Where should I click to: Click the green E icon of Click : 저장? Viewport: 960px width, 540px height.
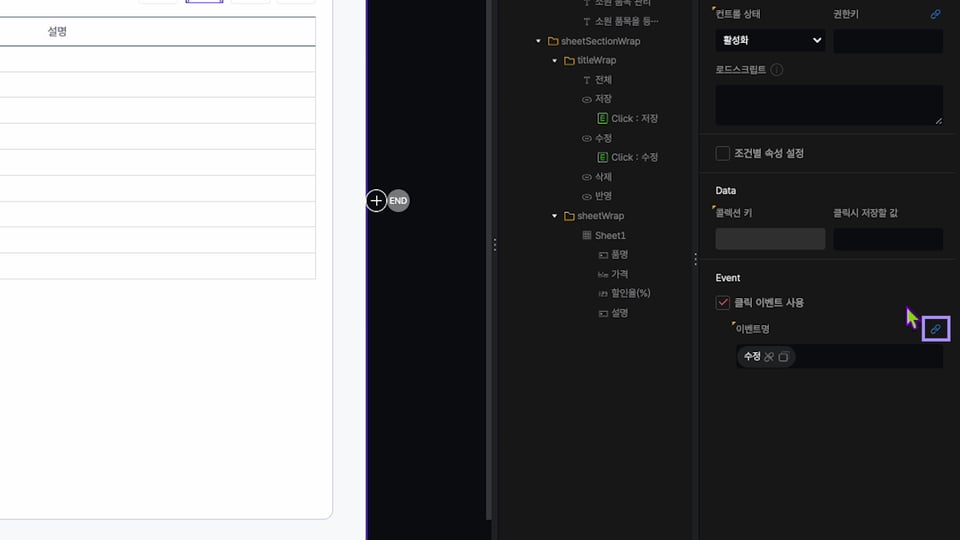pyautogui.click(x=602, y=118)
